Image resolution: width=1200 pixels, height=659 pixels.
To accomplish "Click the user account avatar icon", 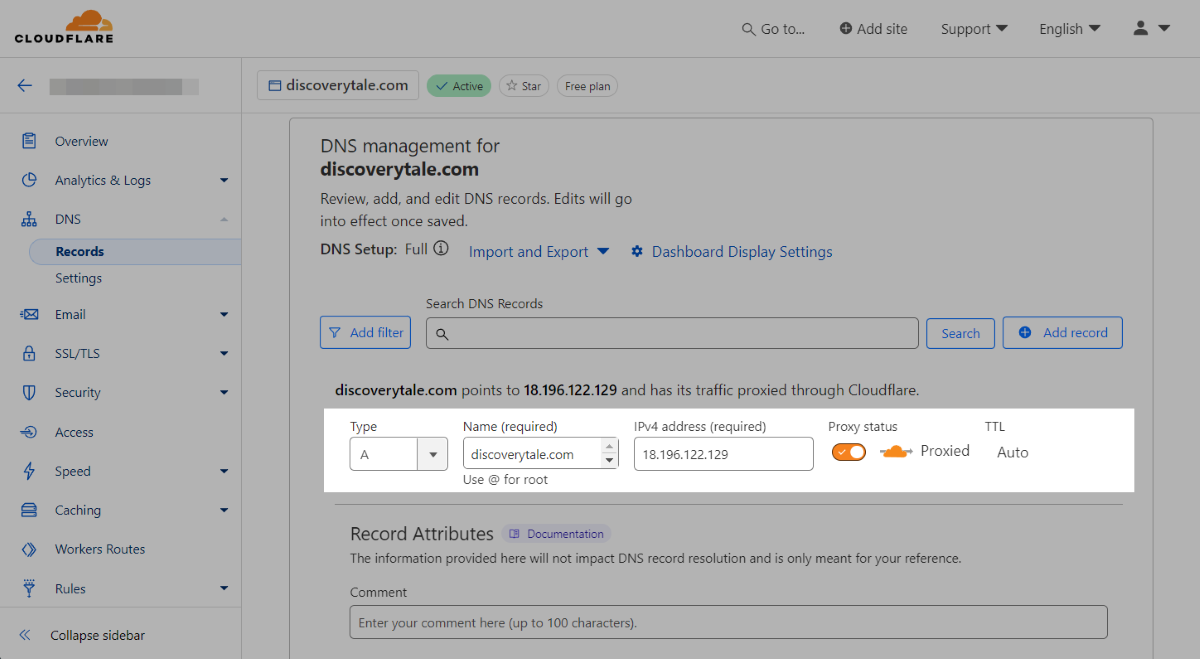I will point(1141,29).
